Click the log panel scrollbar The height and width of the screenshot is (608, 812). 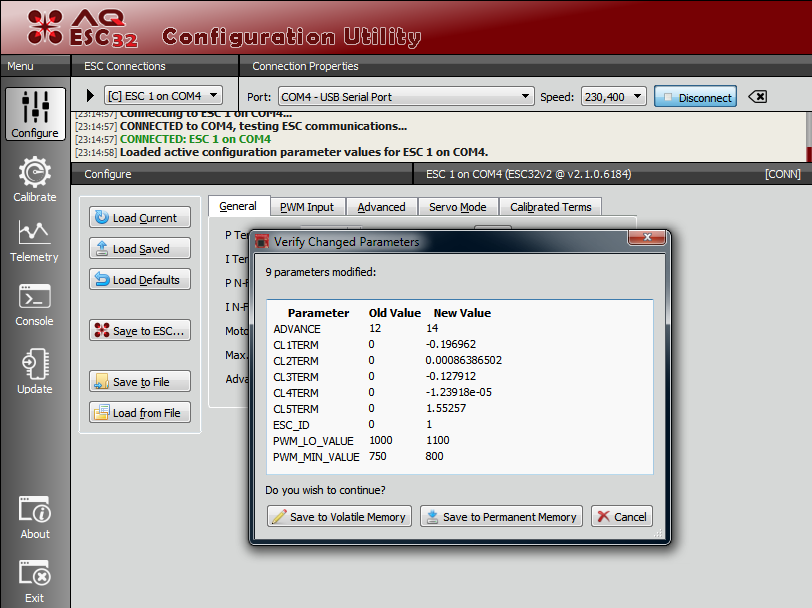click(808, 137)
